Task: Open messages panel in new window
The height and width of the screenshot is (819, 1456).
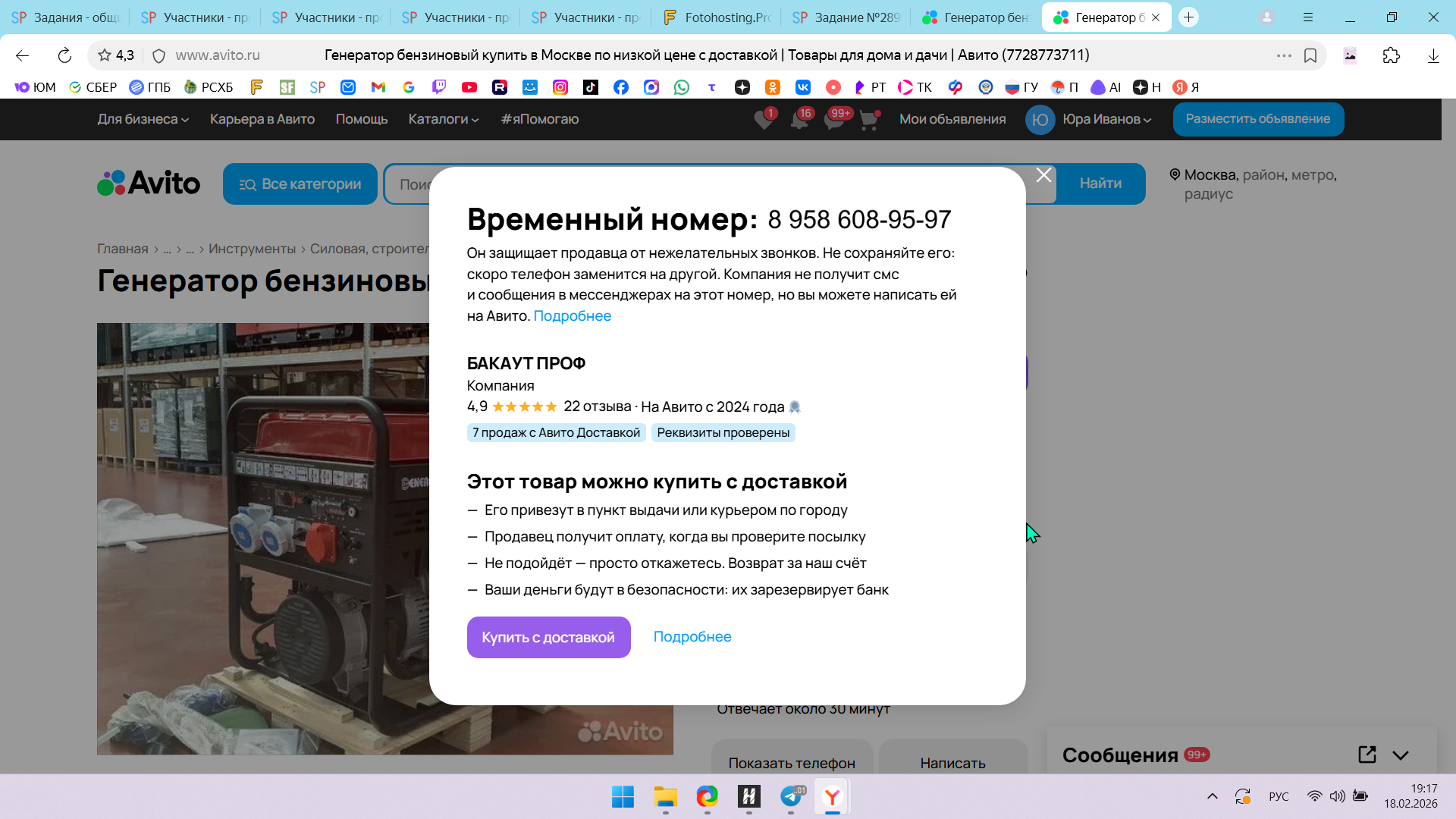Action: (1367, 755)
